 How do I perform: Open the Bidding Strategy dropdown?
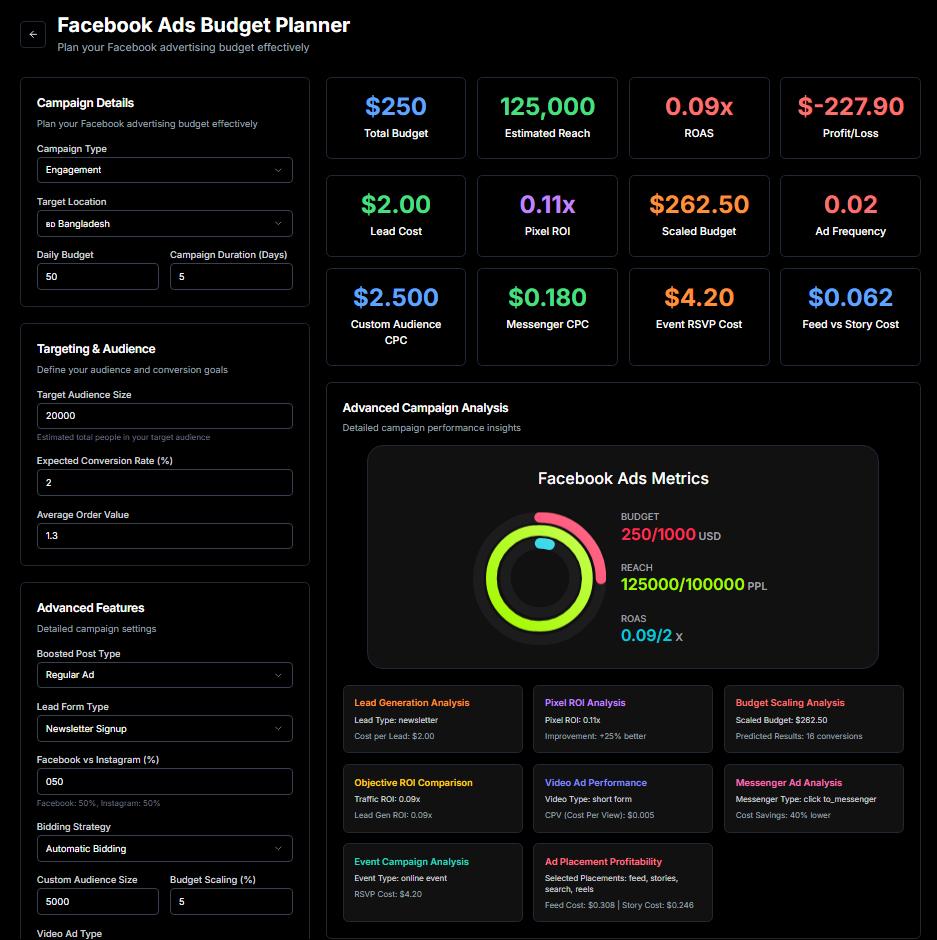[164, 849]
